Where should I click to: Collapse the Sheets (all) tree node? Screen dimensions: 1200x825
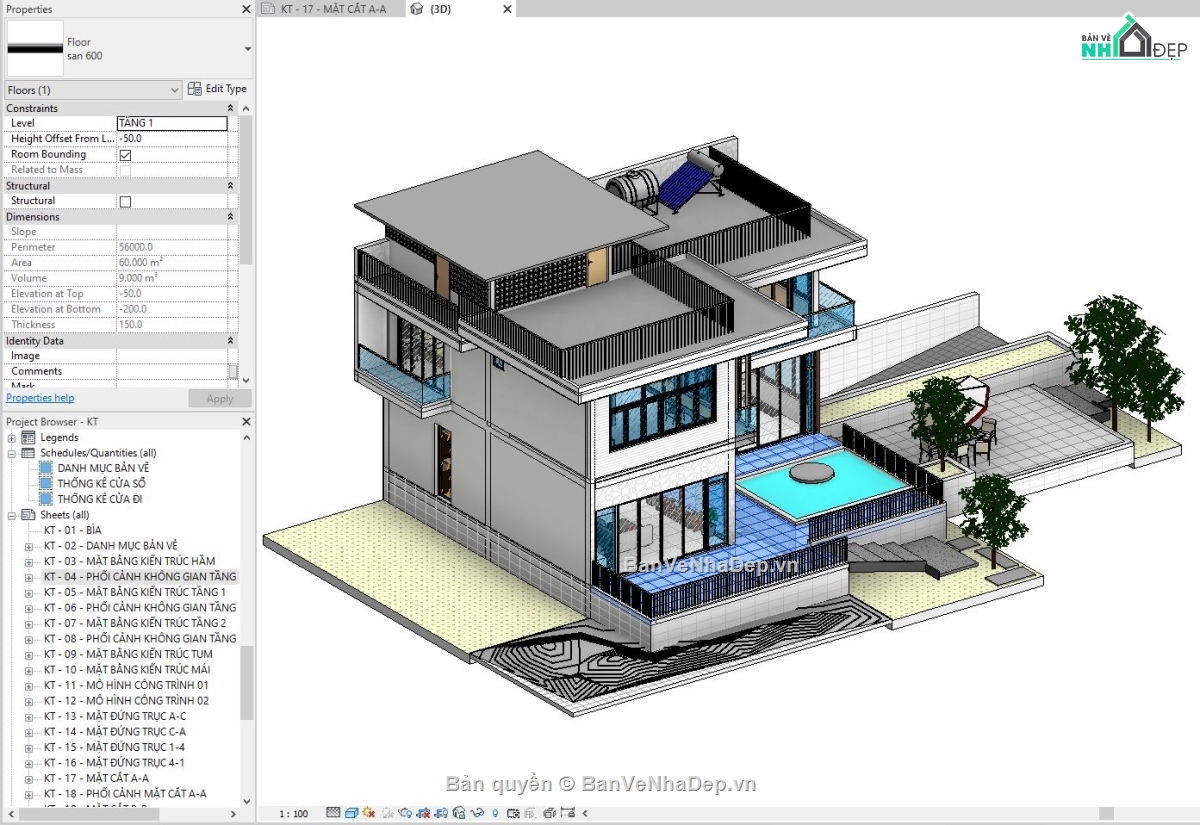tap(12, 515)
